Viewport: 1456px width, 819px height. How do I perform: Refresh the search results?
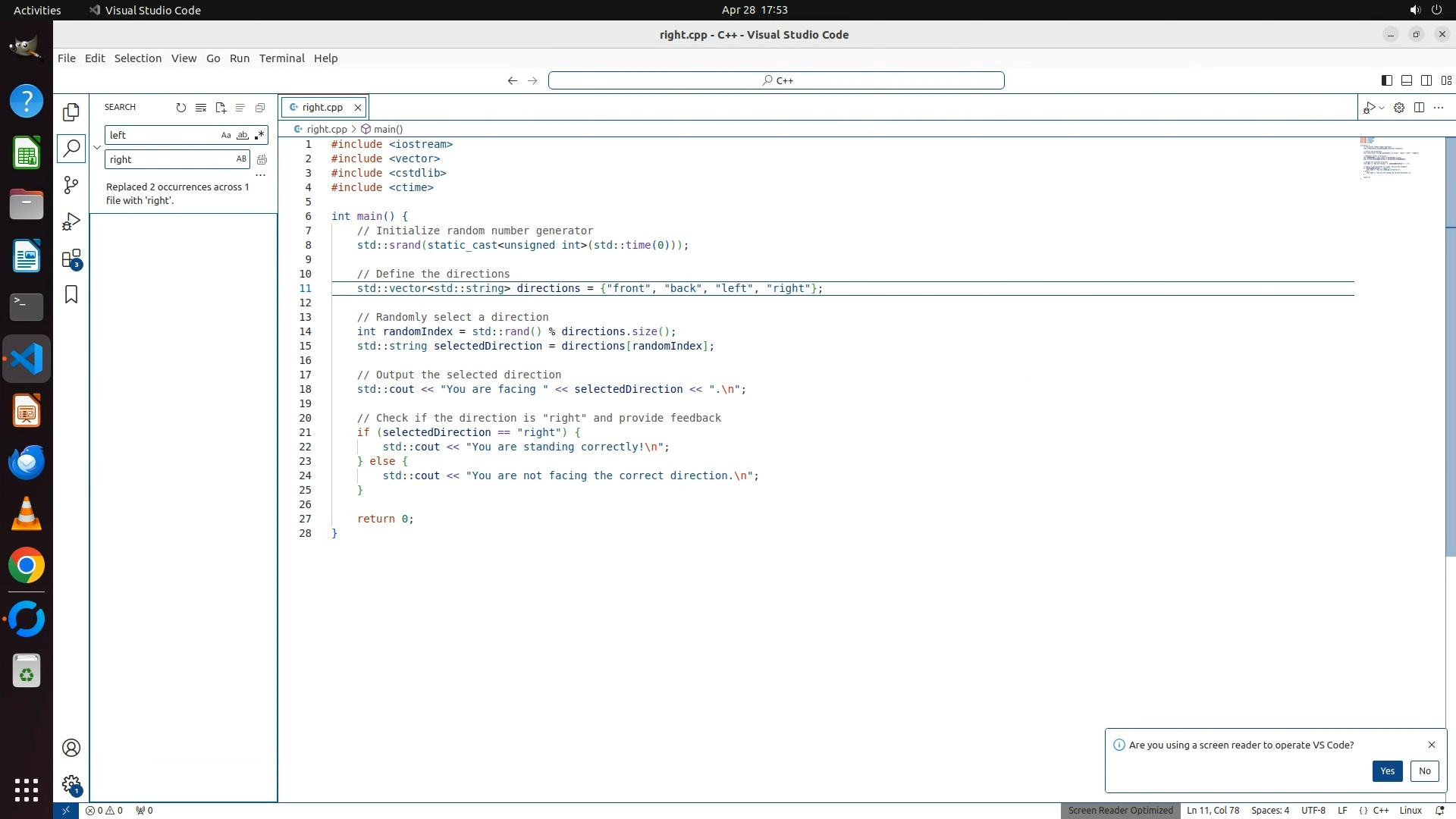click(x=180, y=108)
